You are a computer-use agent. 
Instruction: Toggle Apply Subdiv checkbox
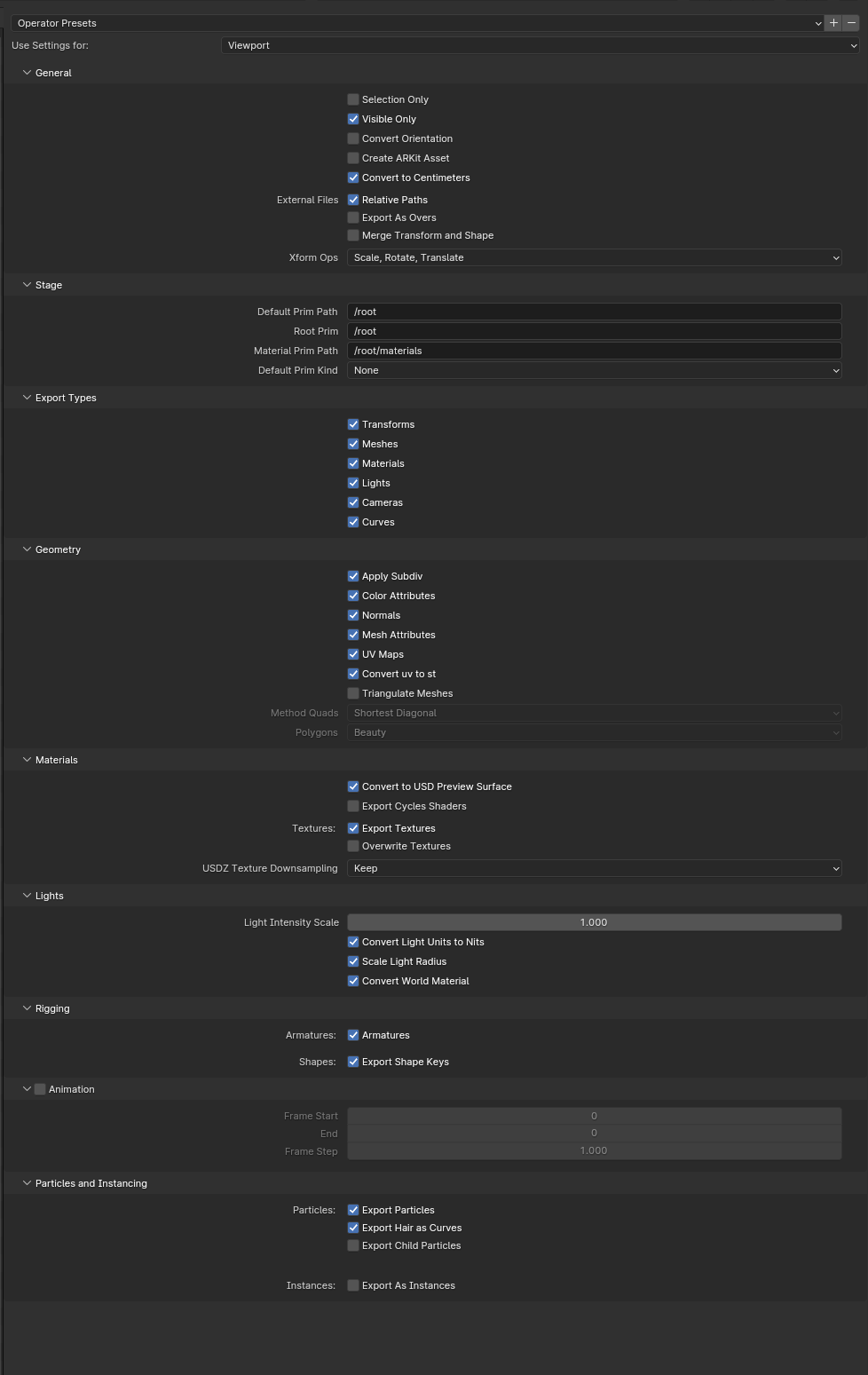point(353,576)
